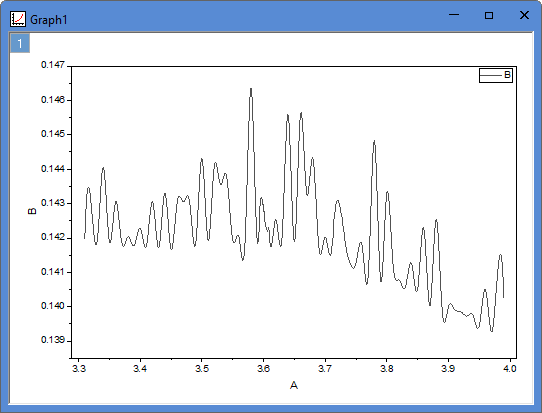Viewport: 542px width, 413px height.
Task: Click the Y tick label 0.141
Action: click(53, 272)
